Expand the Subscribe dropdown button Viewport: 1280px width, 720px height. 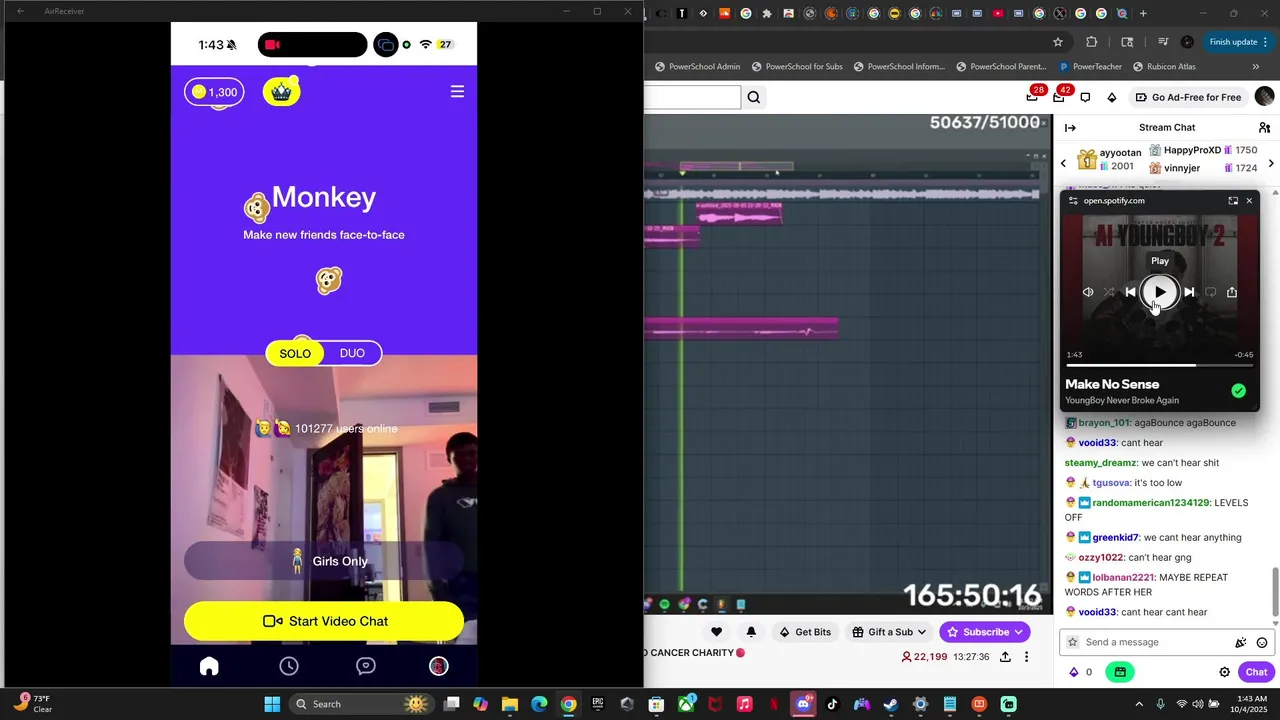pyautogui.click(x=984, y=632)
